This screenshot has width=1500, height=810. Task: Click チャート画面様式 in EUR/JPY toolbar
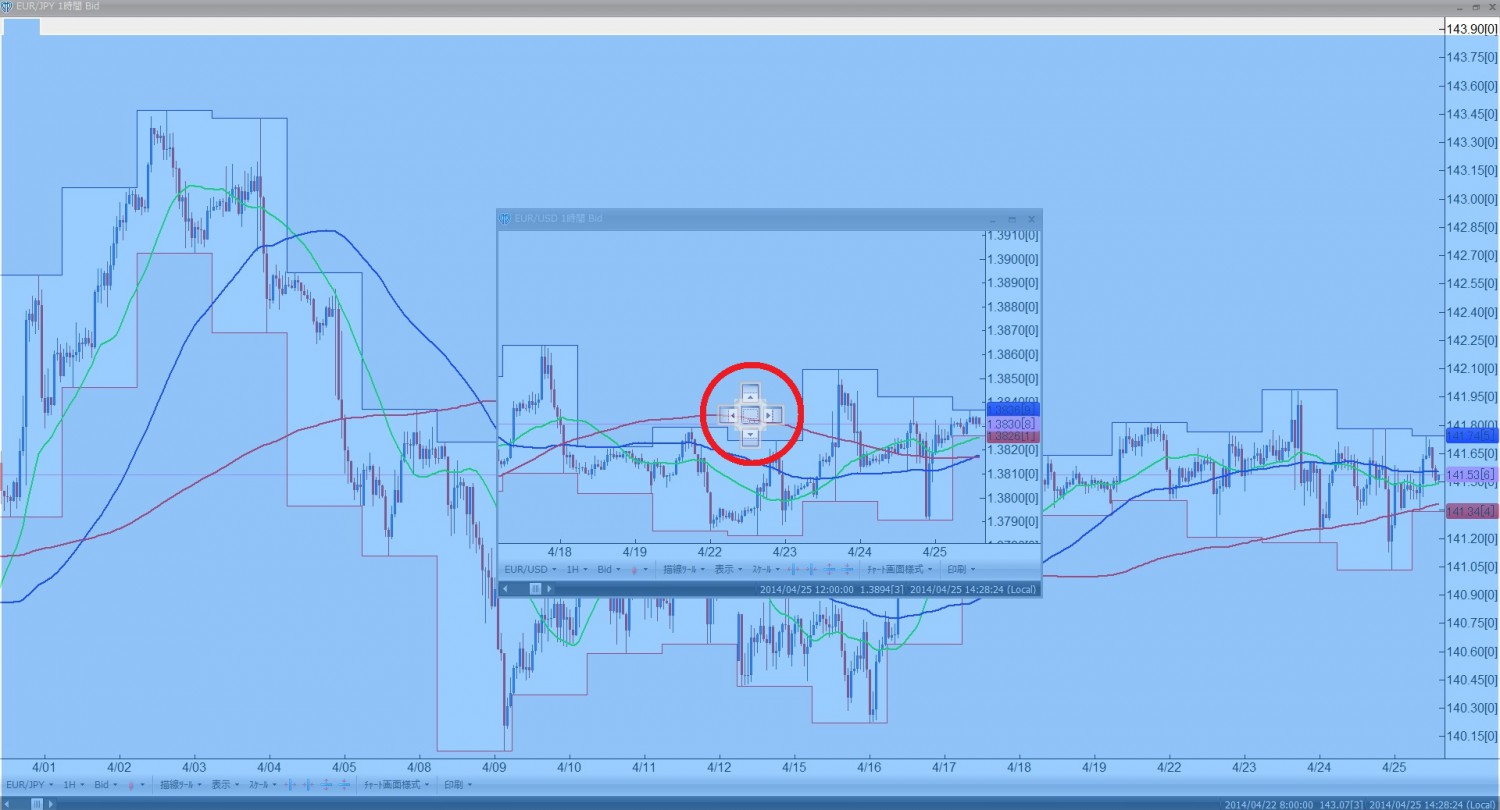(397, 785)
